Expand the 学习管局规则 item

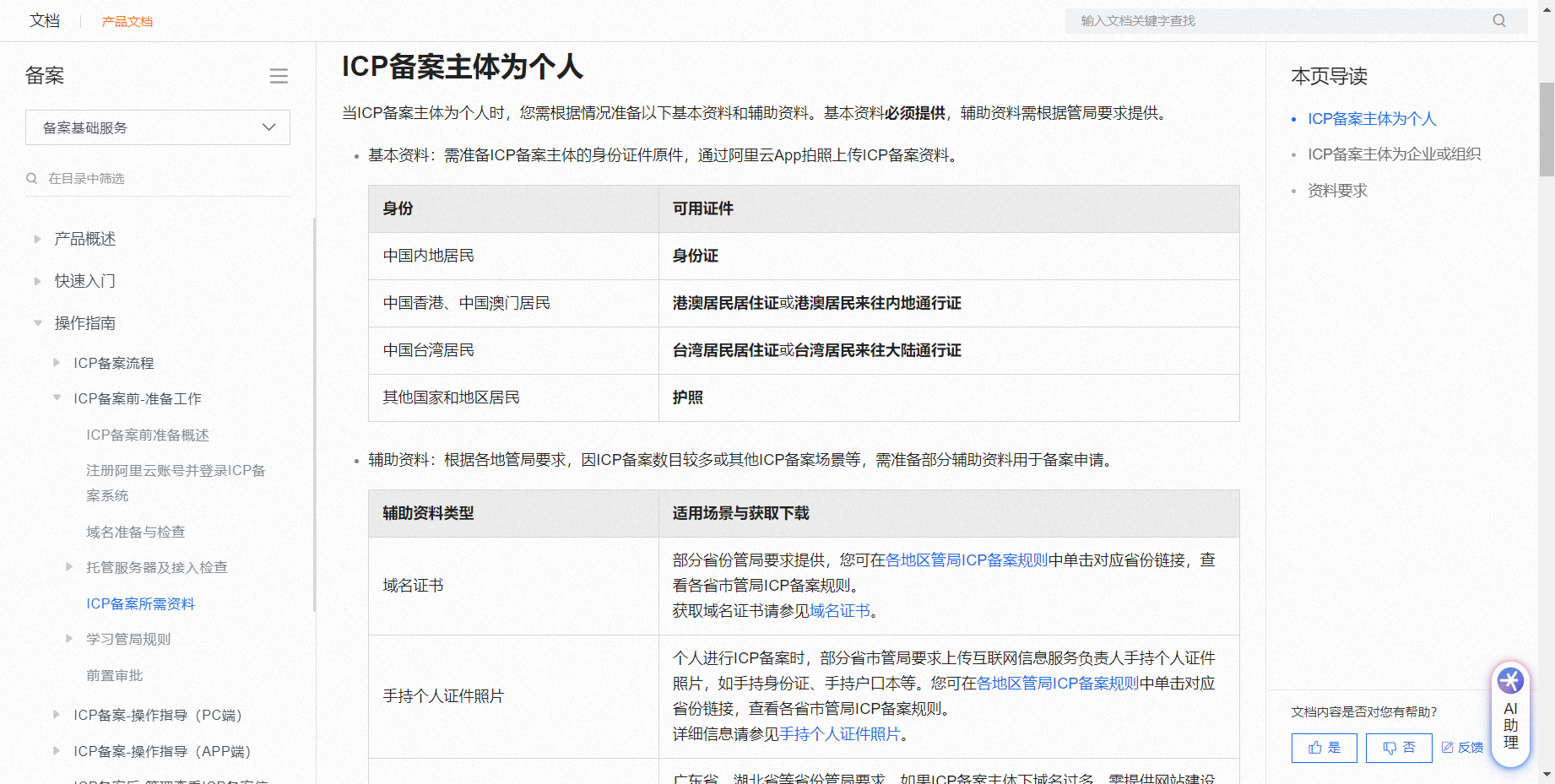tap(69, 639)
